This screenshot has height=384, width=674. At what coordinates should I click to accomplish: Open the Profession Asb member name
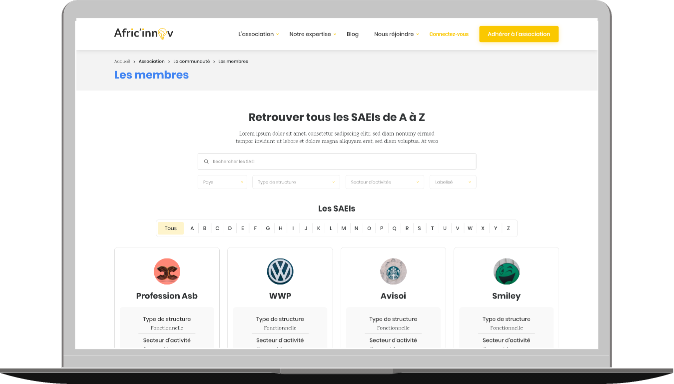[167, 296]
